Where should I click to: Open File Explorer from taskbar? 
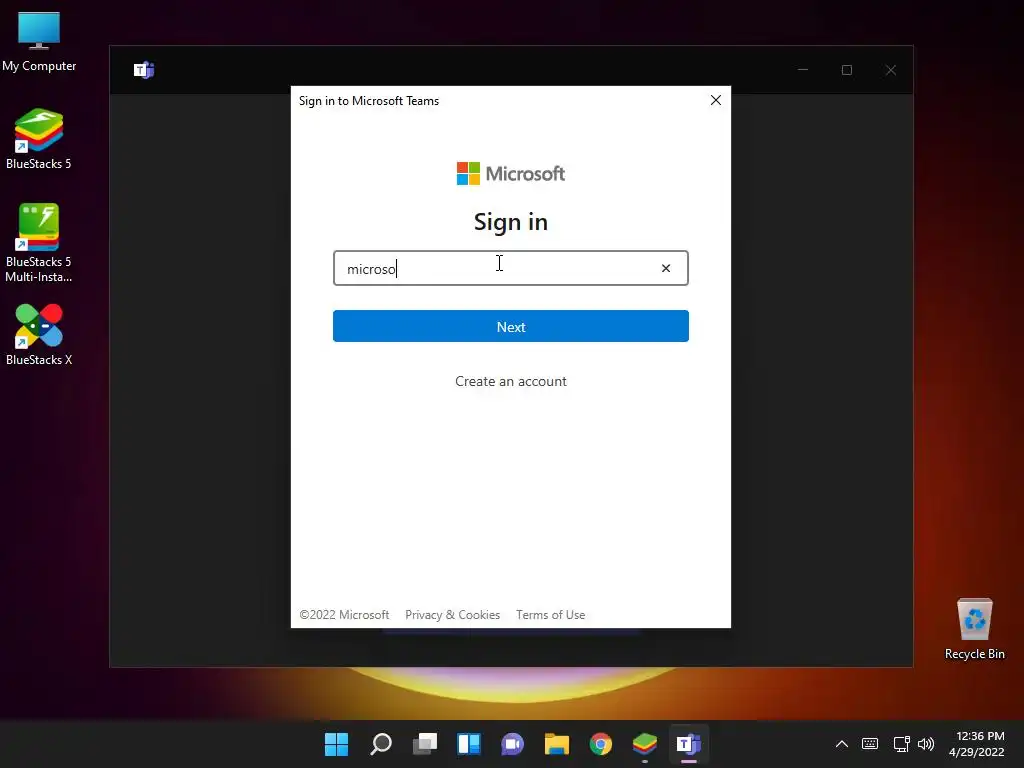[557, 744]
